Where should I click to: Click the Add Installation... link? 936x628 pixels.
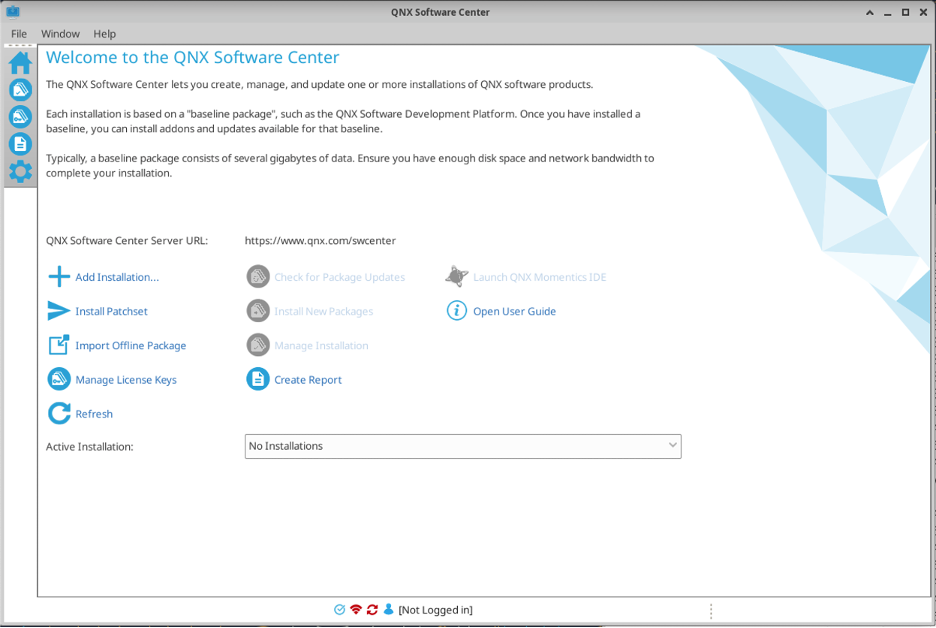(116, 277)
